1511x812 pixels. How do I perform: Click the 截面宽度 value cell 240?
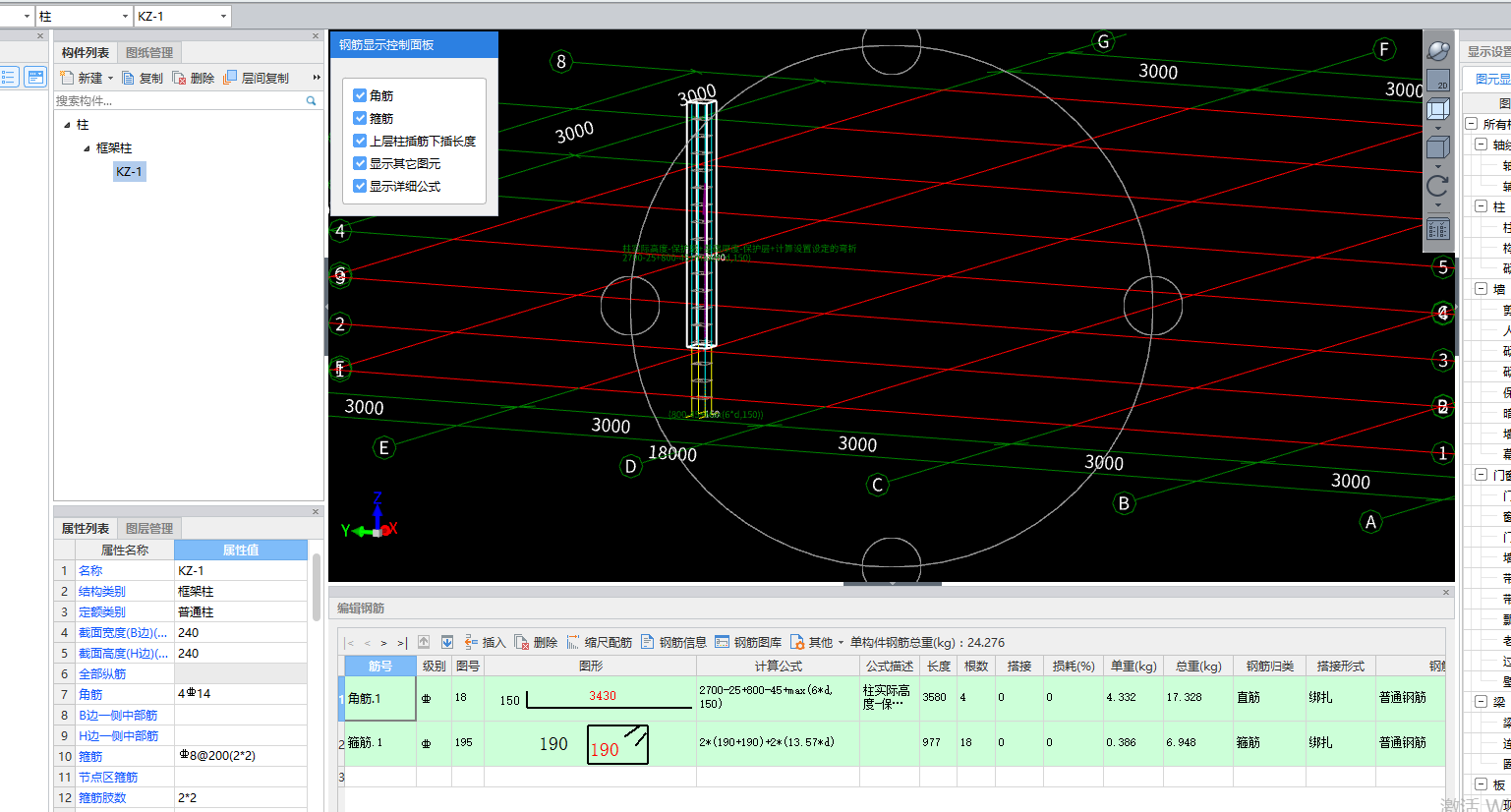click(241, 633)
